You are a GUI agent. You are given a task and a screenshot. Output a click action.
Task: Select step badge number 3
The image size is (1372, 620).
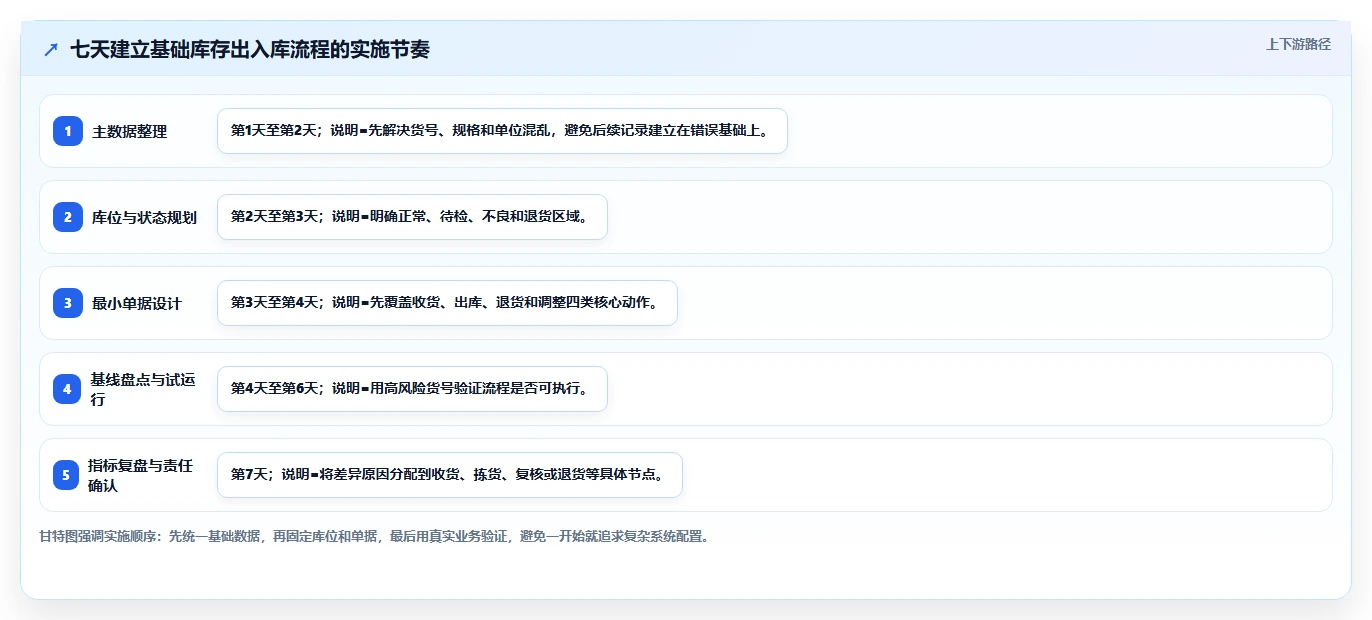click(68, 303)
